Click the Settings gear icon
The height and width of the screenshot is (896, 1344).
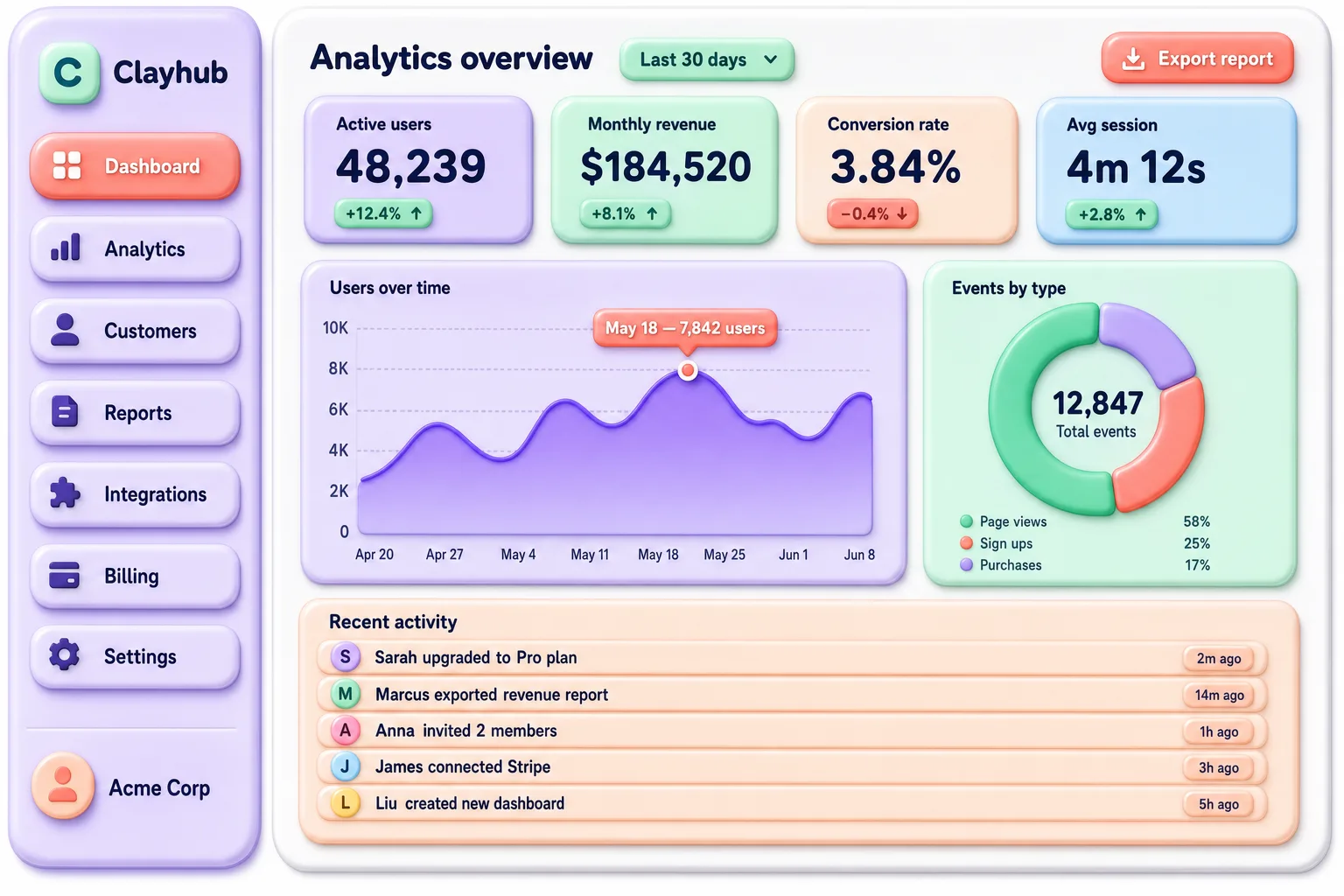pos(64,655)
